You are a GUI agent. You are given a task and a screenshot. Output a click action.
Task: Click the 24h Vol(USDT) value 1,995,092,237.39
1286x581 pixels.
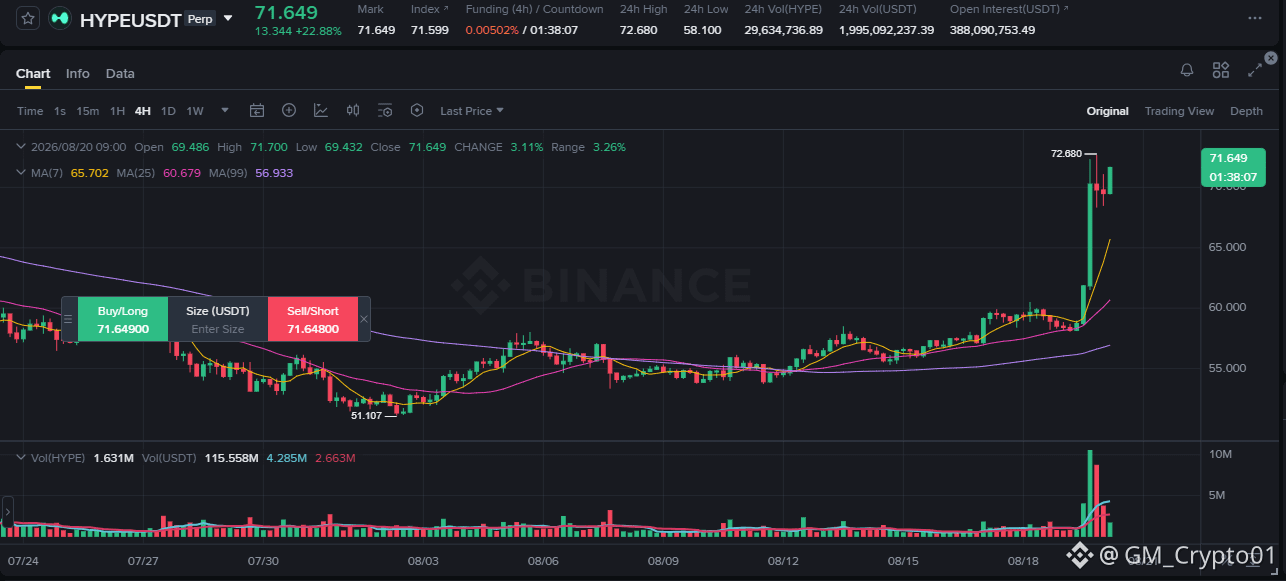(887, 30)
